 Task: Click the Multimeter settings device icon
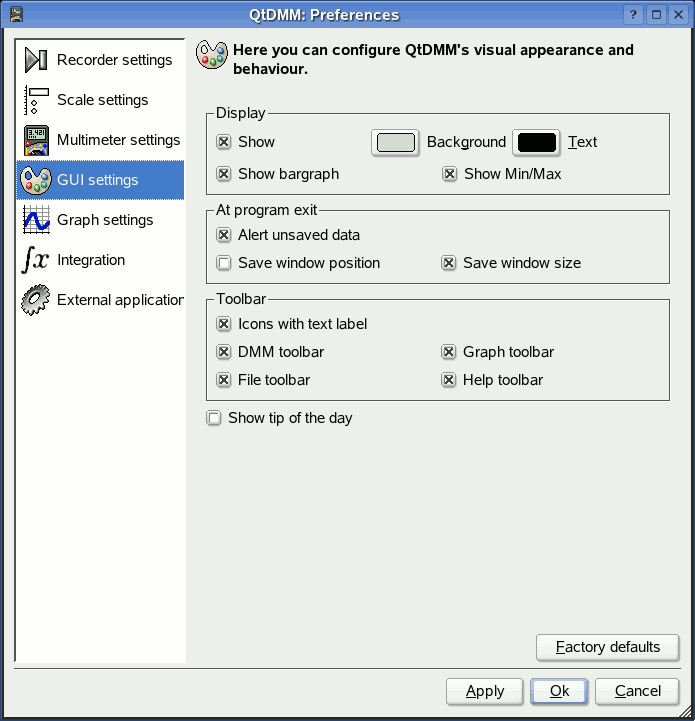[36, 140]
